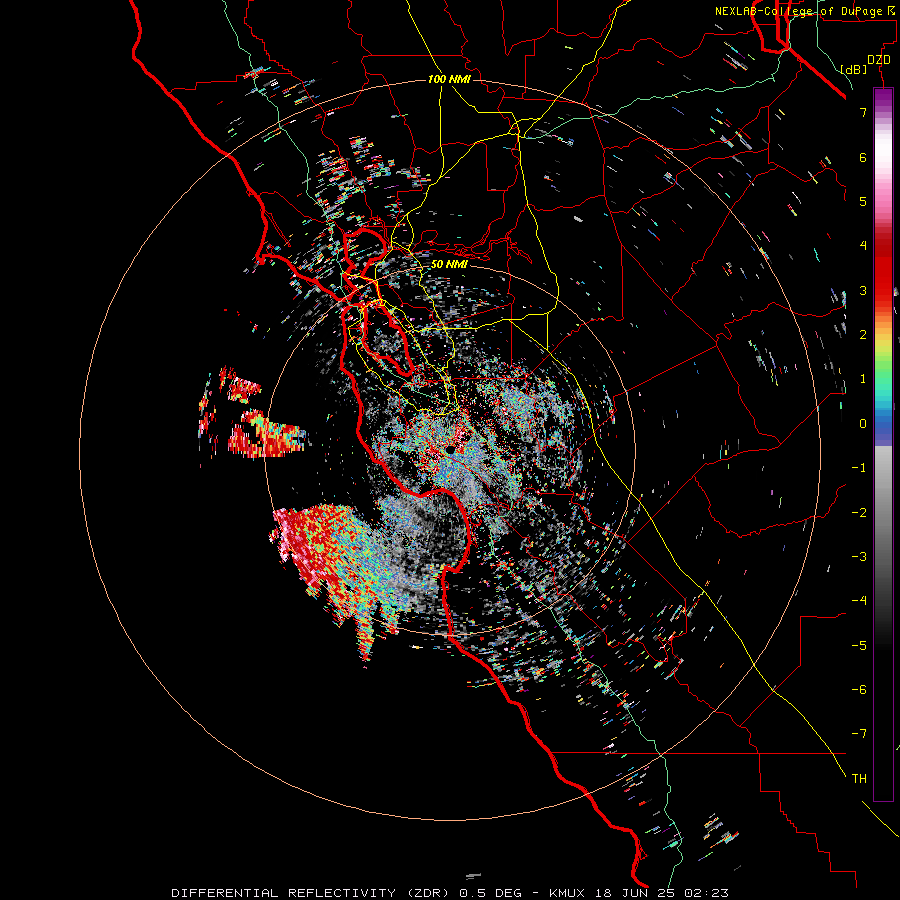
Task: Click the ZDR color scale bar
Action: [x=883, y=444]
